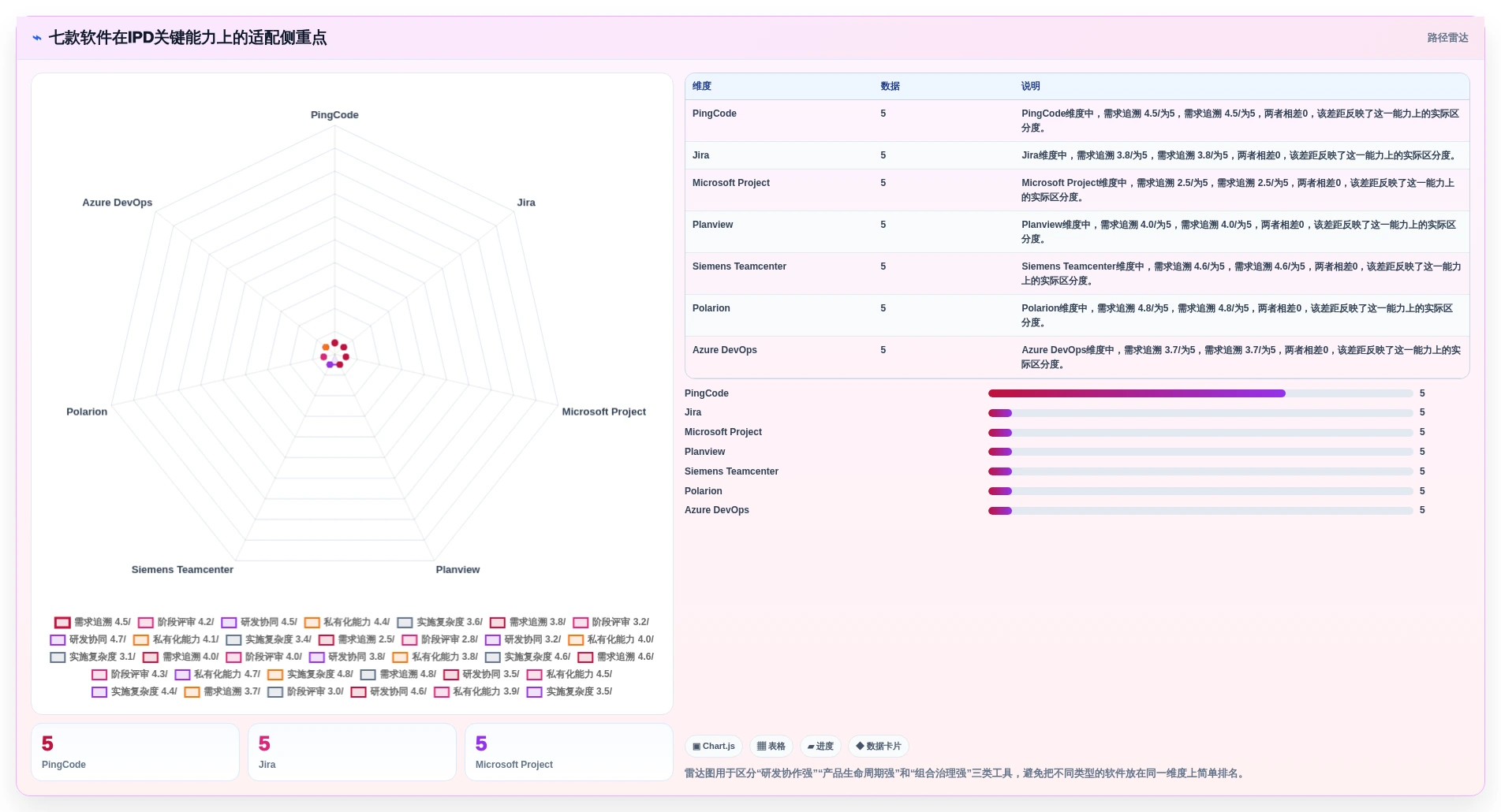Toggle the 阶段评审 4.0/ legend entry
This screenshot has width=1501, height=812.
[x=264, y=657]
